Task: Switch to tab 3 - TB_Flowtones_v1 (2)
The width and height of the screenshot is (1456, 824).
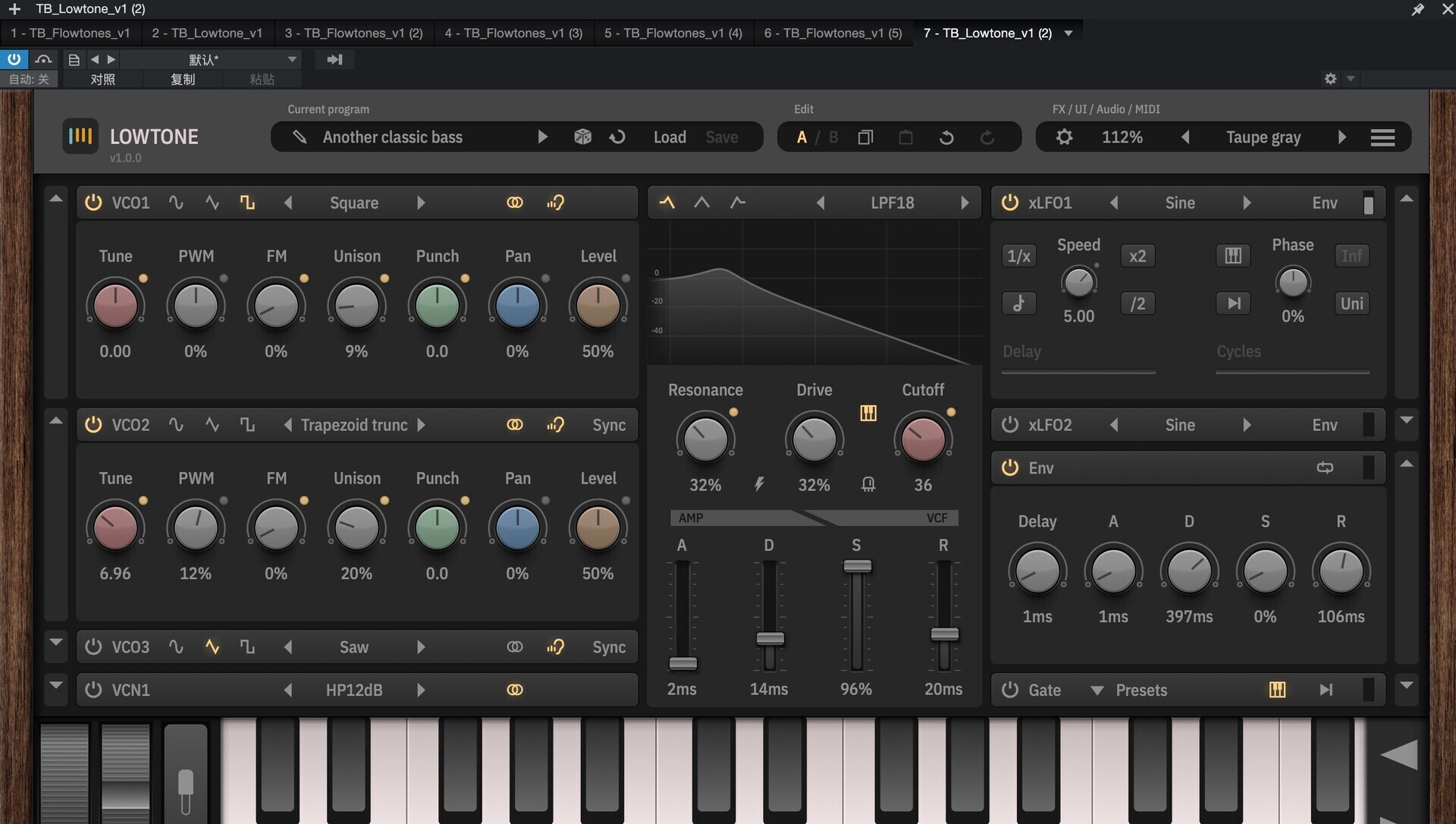Action: pos(353,33)
